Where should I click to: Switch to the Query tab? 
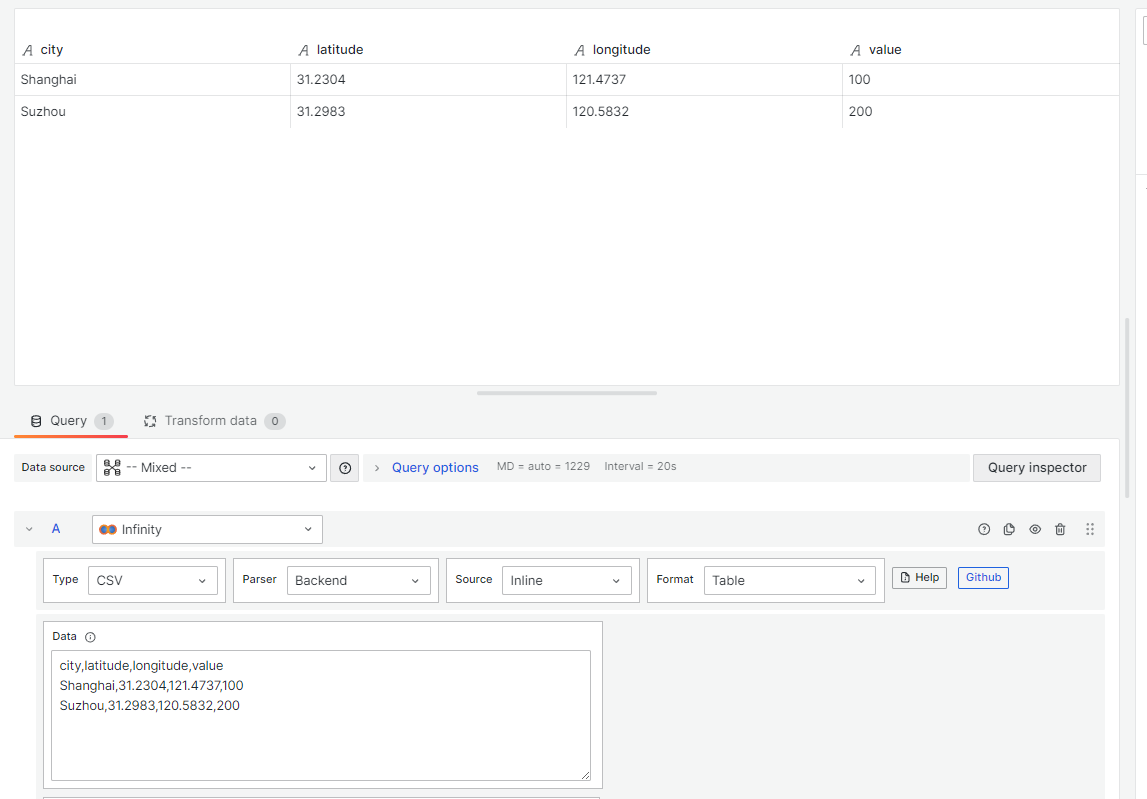pyautogui.click(x=71, y=421)
